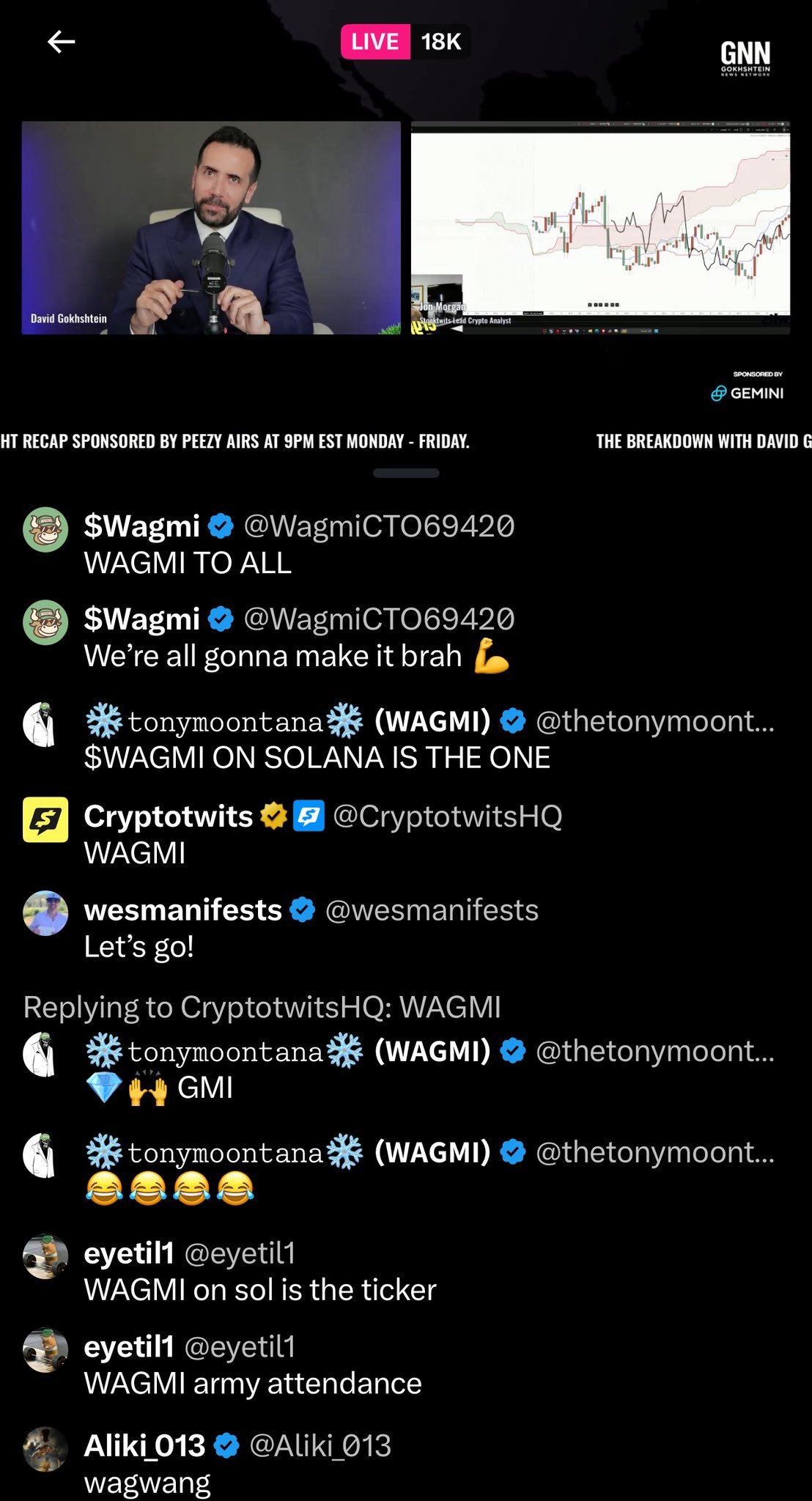
Task: Tap Cryptotwits blue affiliate badge icon
Action: (x=309, y=816)
